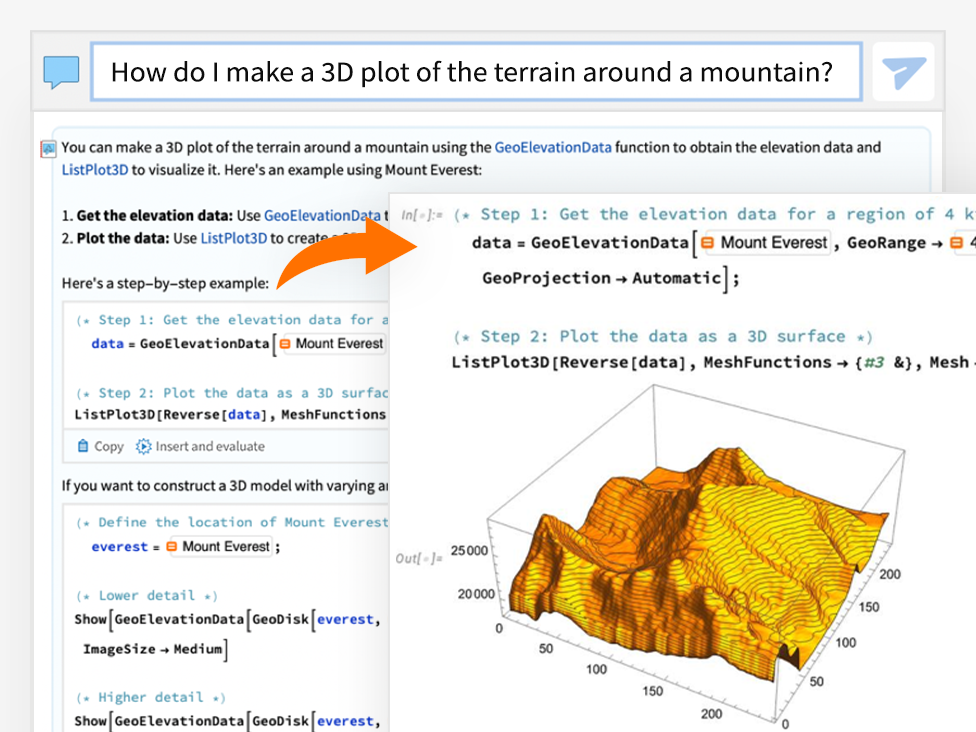Viewport: 976px width, 732px height.
Task: Open GeoElevationData link in intro paragraph
Action: point(552,147)
